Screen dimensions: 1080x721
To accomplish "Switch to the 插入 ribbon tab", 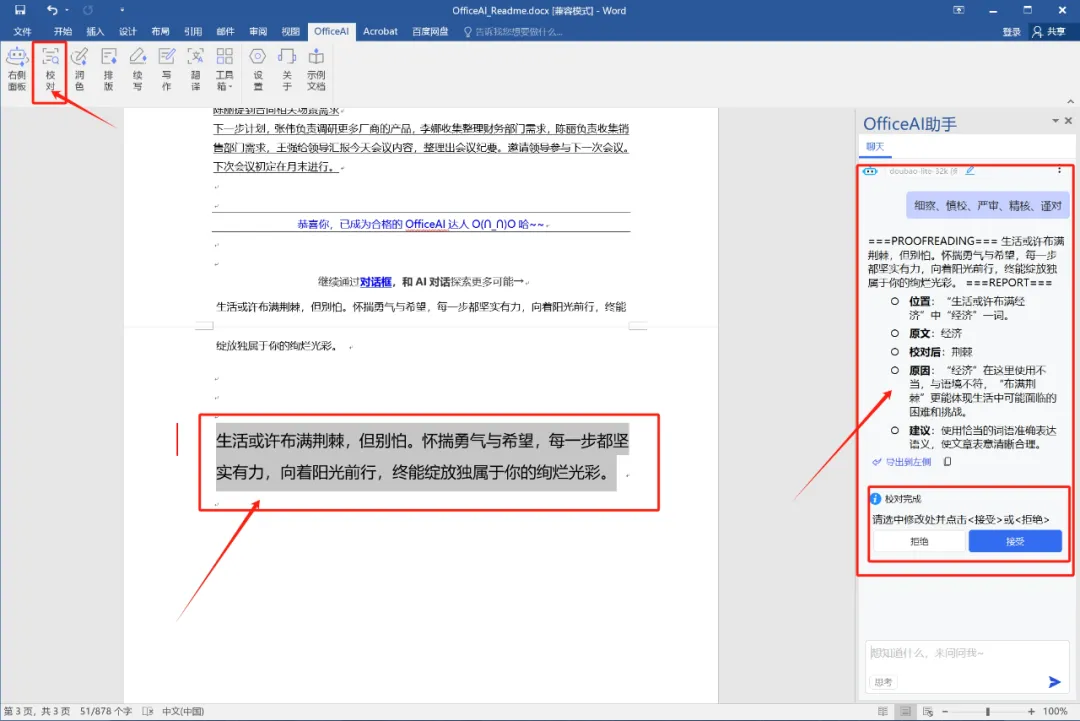I will [x=95, y=32].
